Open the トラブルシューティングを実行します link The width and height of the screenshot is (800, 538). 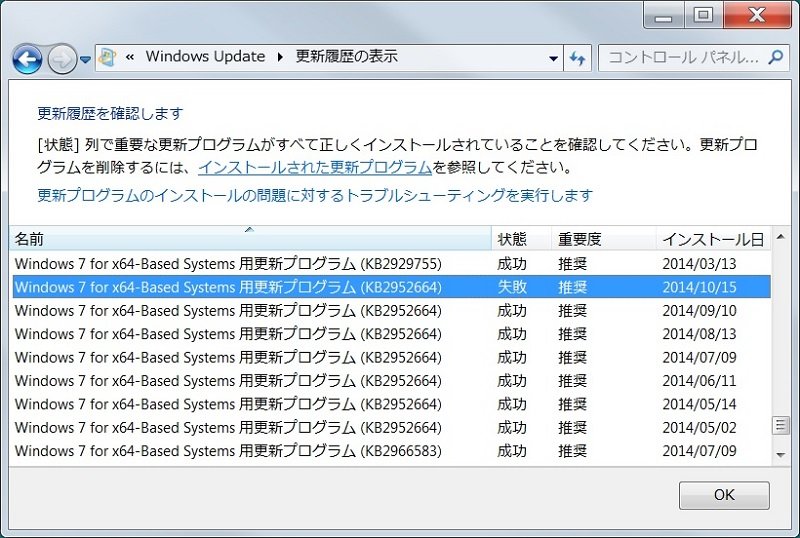[x=315, y=195]
